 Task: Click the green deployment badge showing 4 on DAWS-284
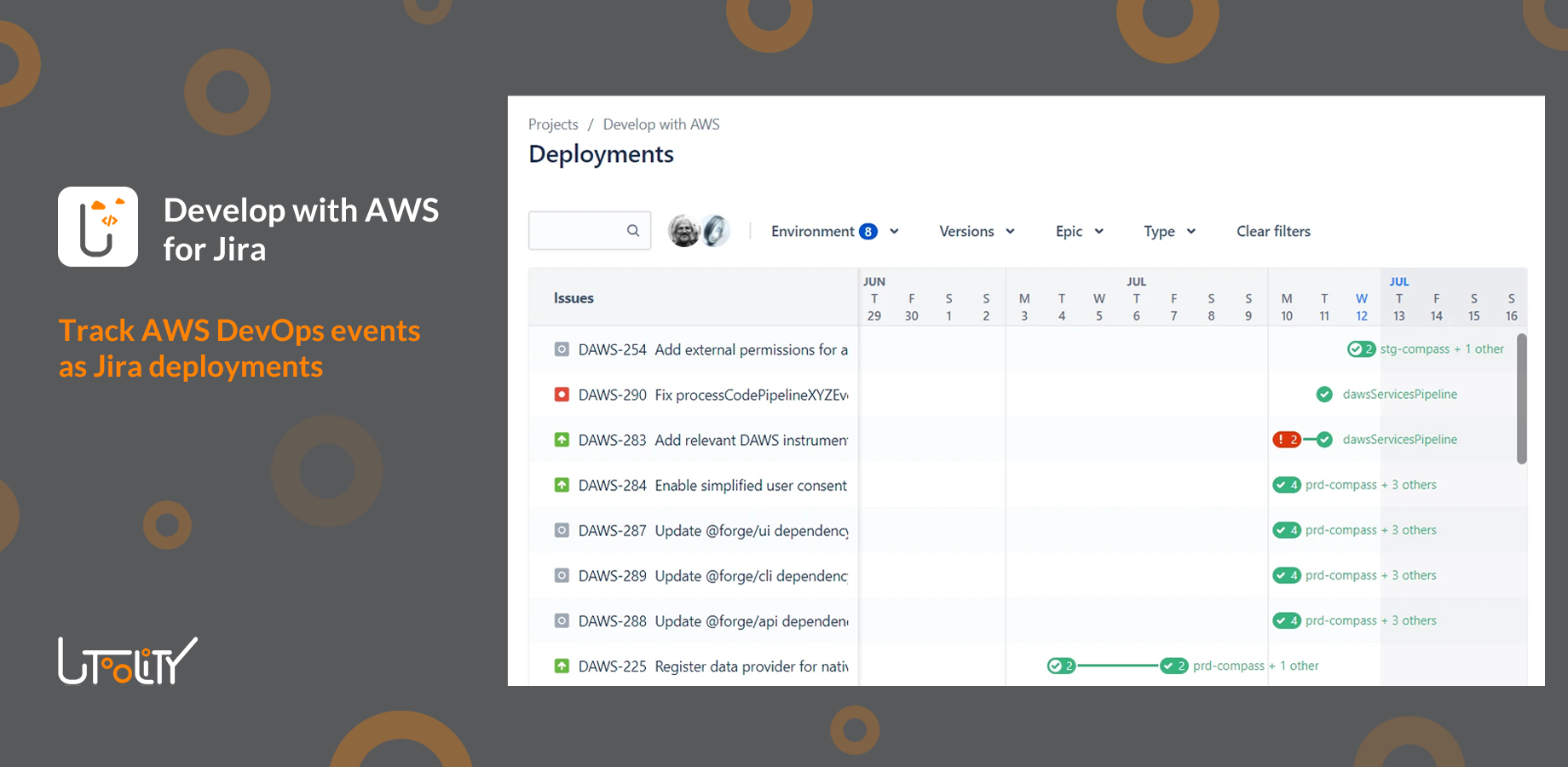click(1287, 484)
